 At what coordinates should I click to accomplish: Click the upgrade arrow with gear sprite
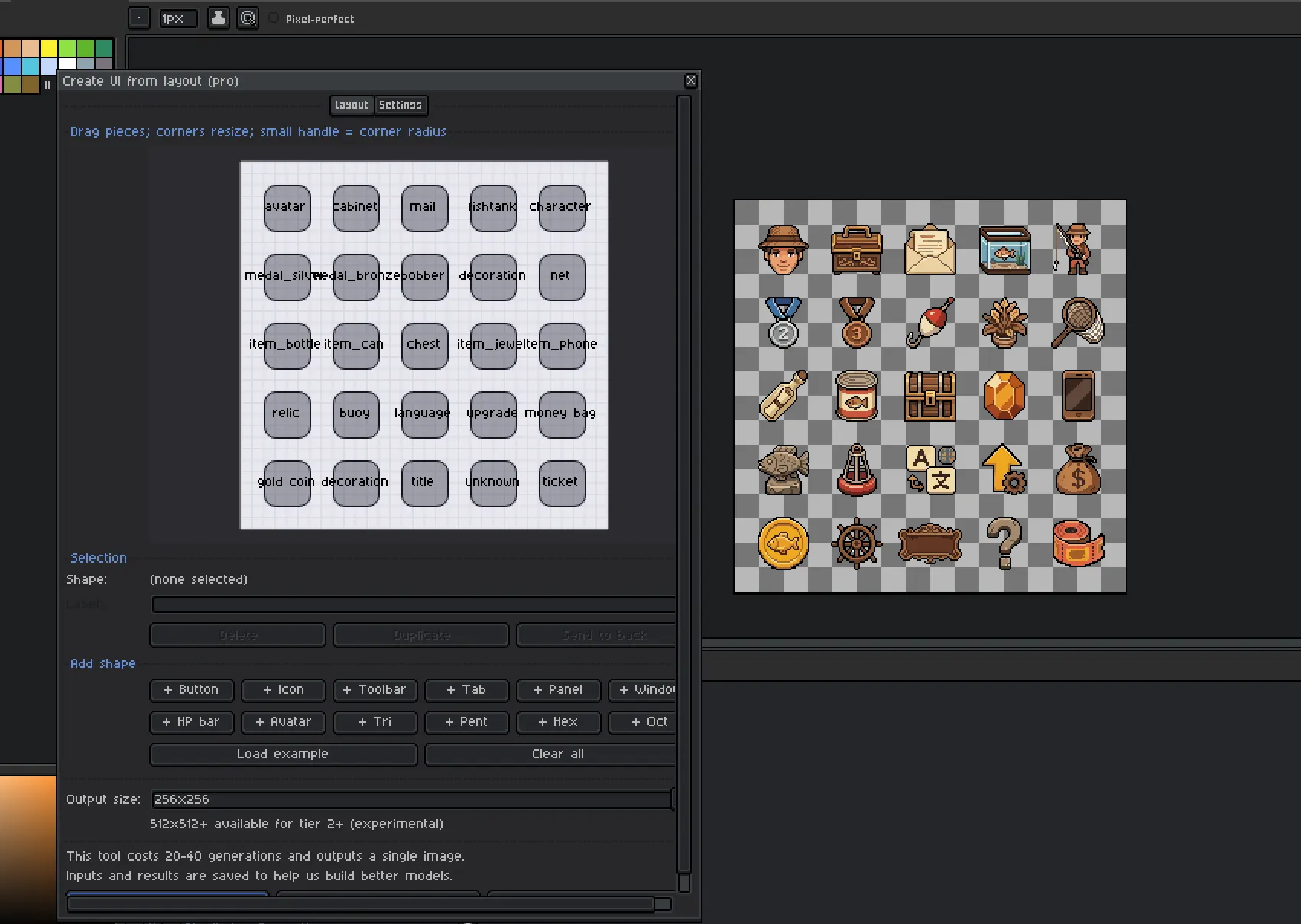pyautogui.click(x=1004, y=470)
